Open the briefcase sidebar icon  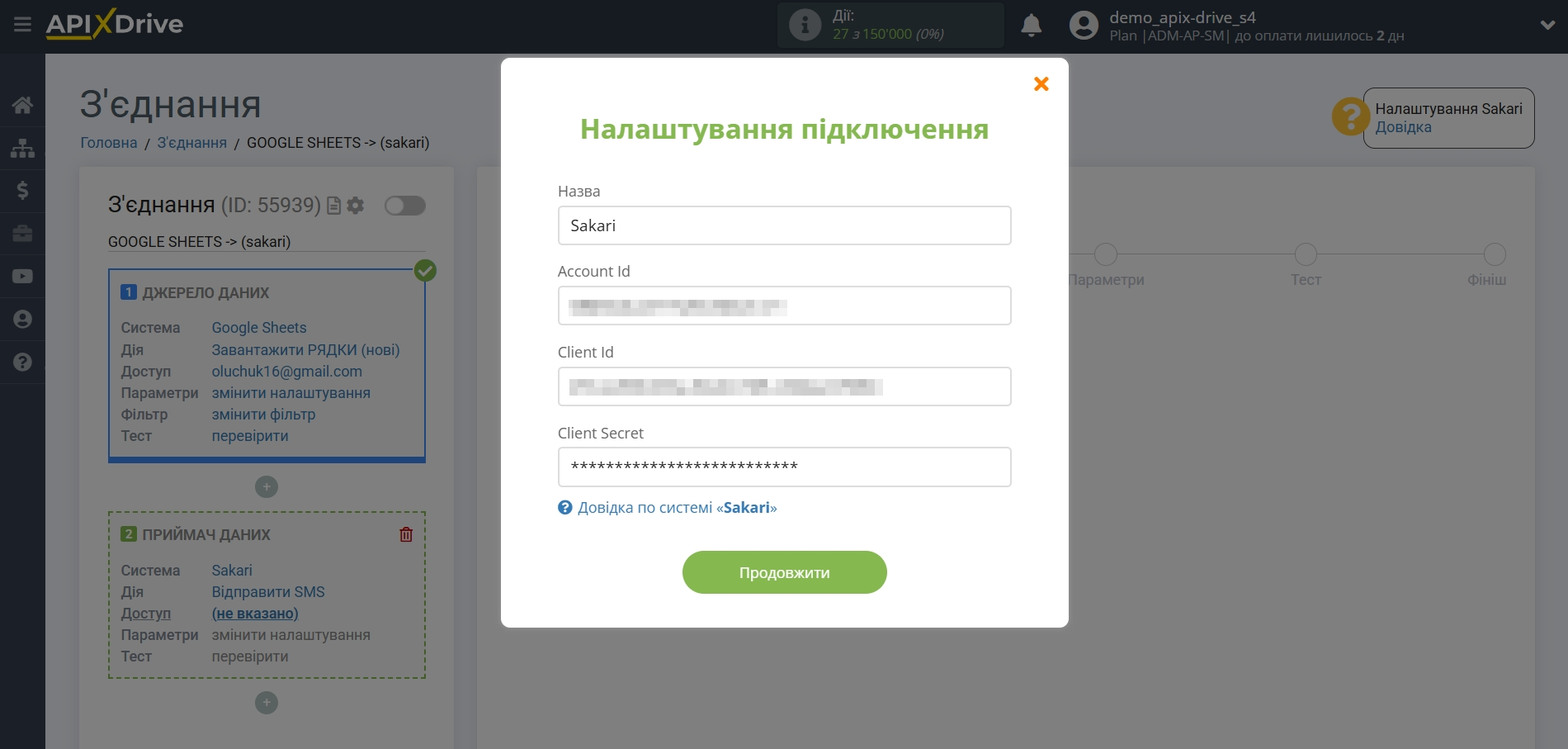(x=22, y=234)
